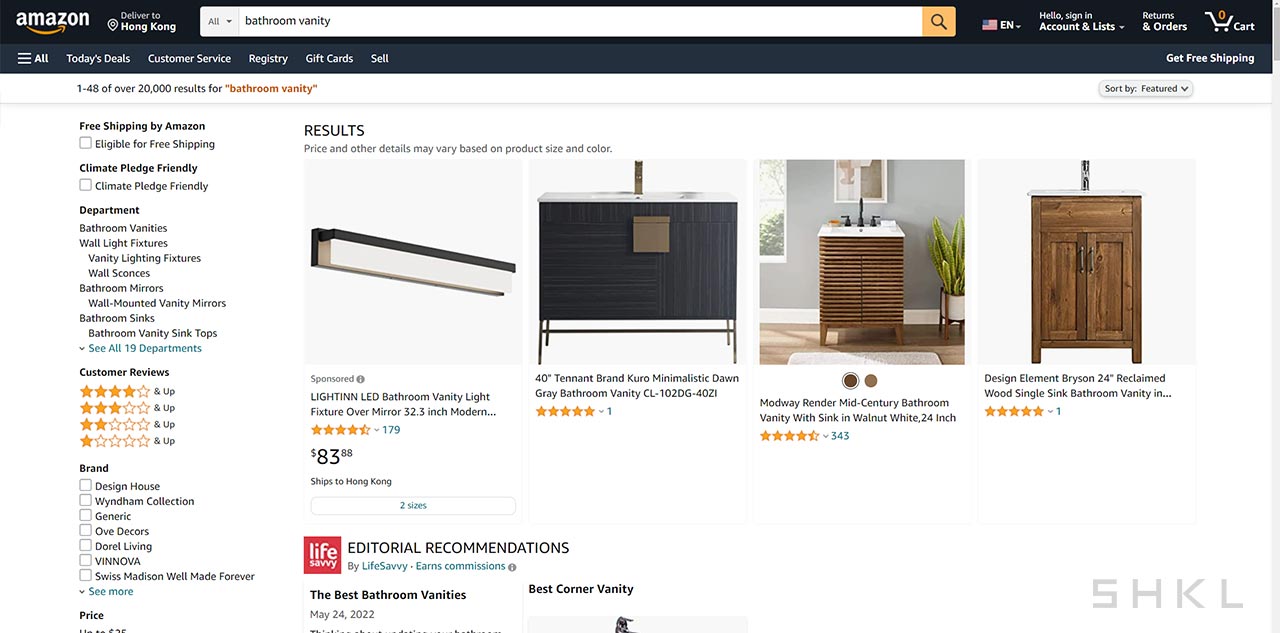Open Gift Cards in navigation bar
Viewport: 1280px width, 633px height.
point(329,58)
